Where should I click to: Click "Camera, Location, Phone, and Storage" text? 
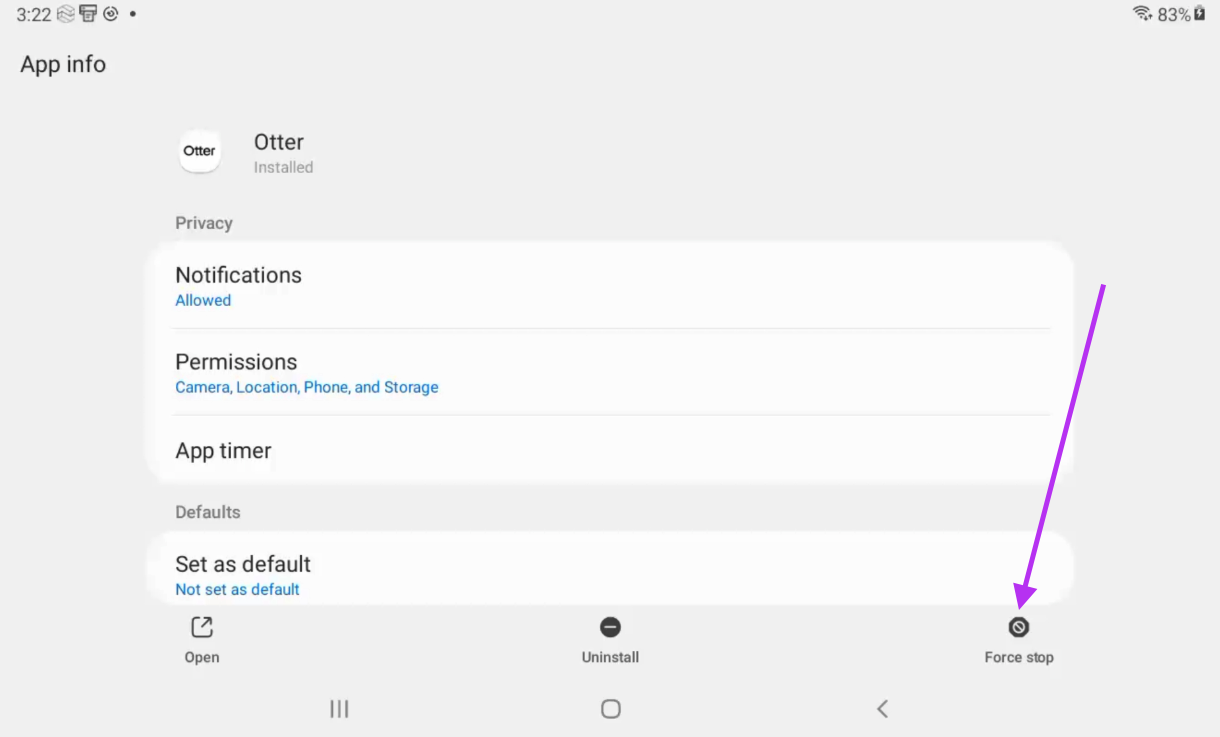307,387
